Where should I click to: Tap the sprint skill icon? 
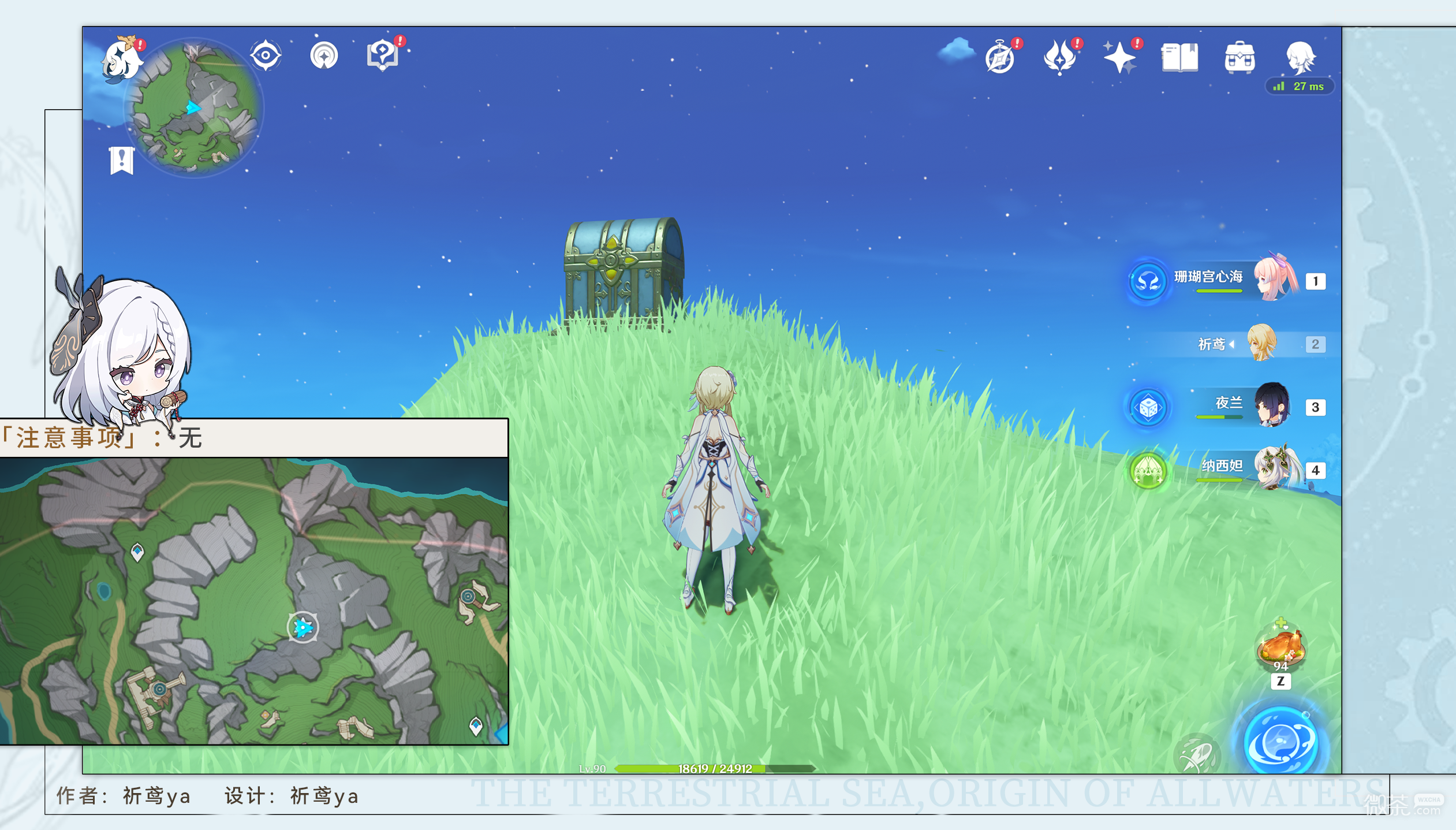[x=1197, y=754]
